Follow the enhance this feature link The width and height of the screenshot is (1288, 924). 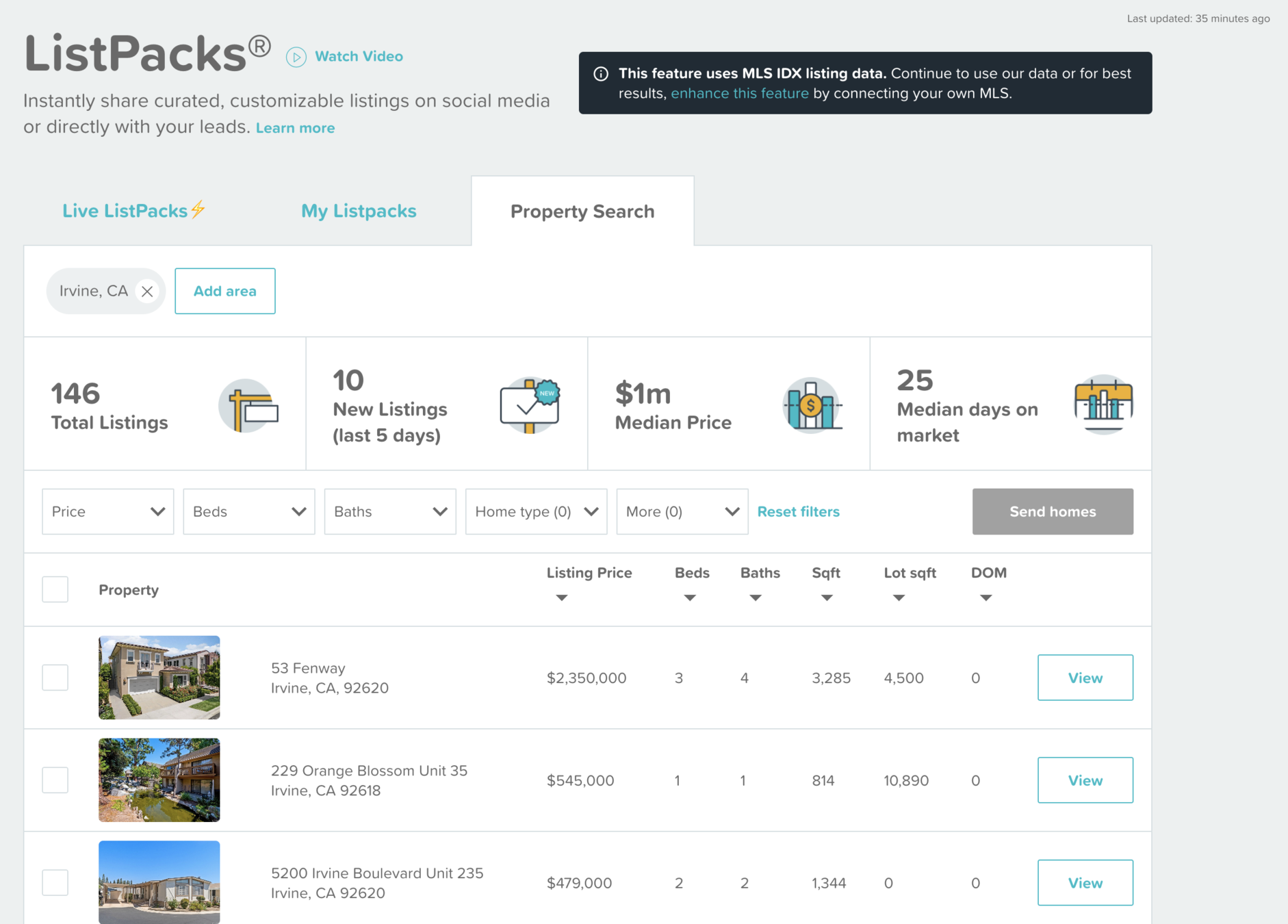740,93
